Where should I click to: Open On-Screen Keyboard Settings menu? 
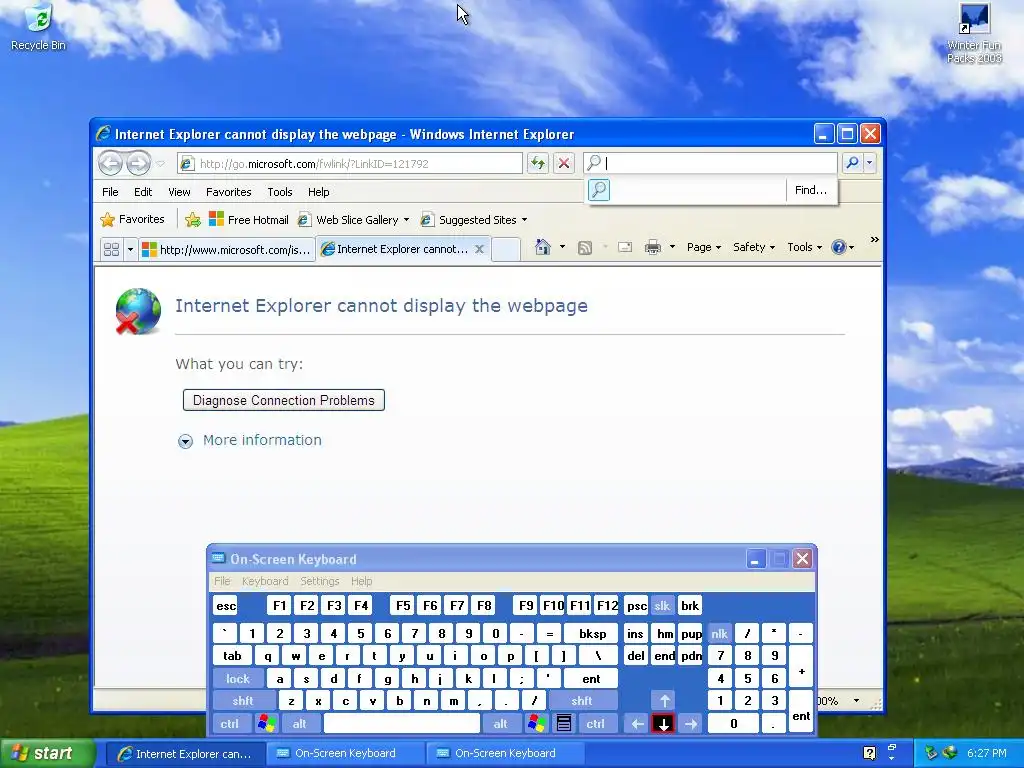(319, 581)
